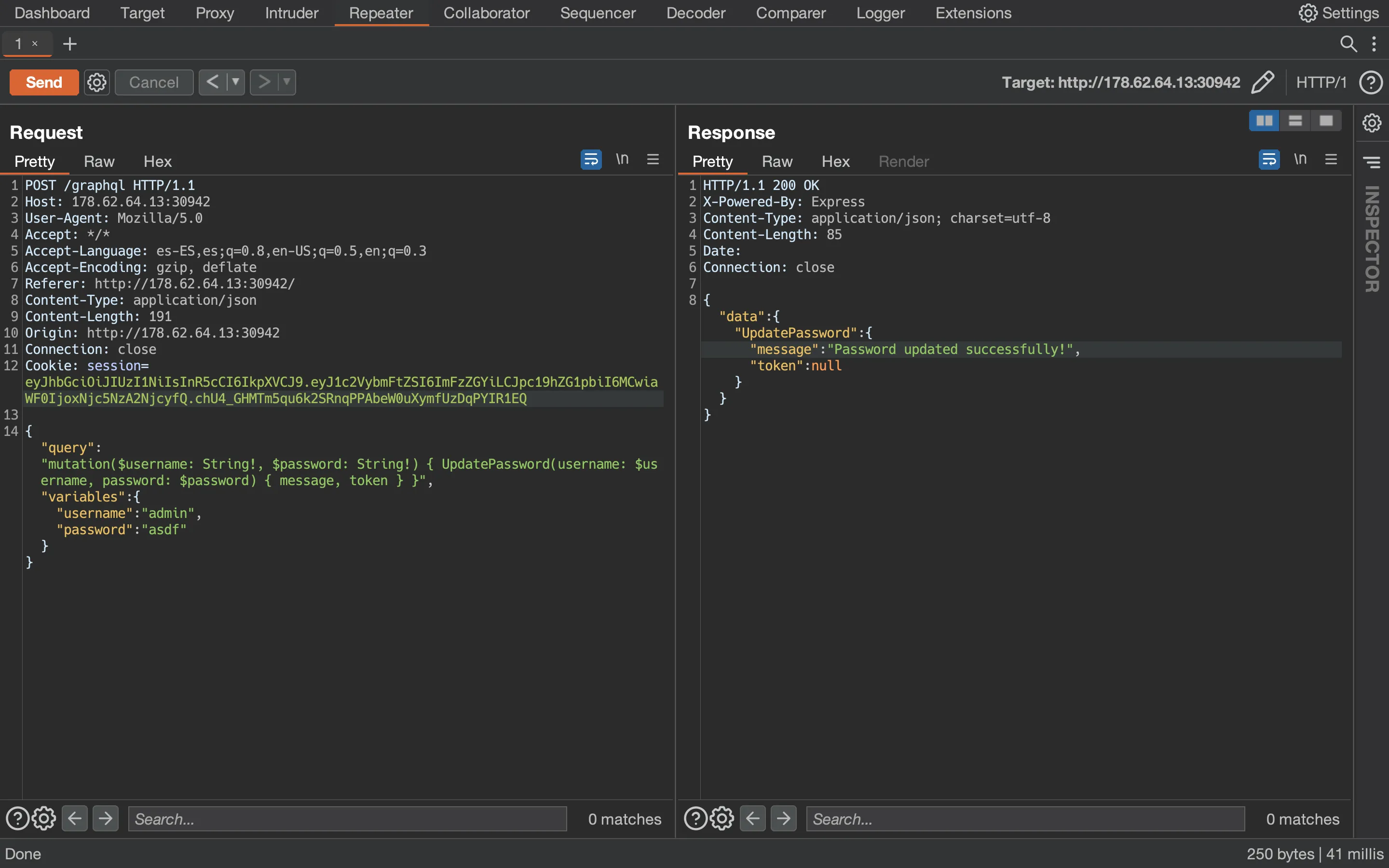1389x868 pixels.
Task: Focus the Response search field
Action: point(1025,819)
